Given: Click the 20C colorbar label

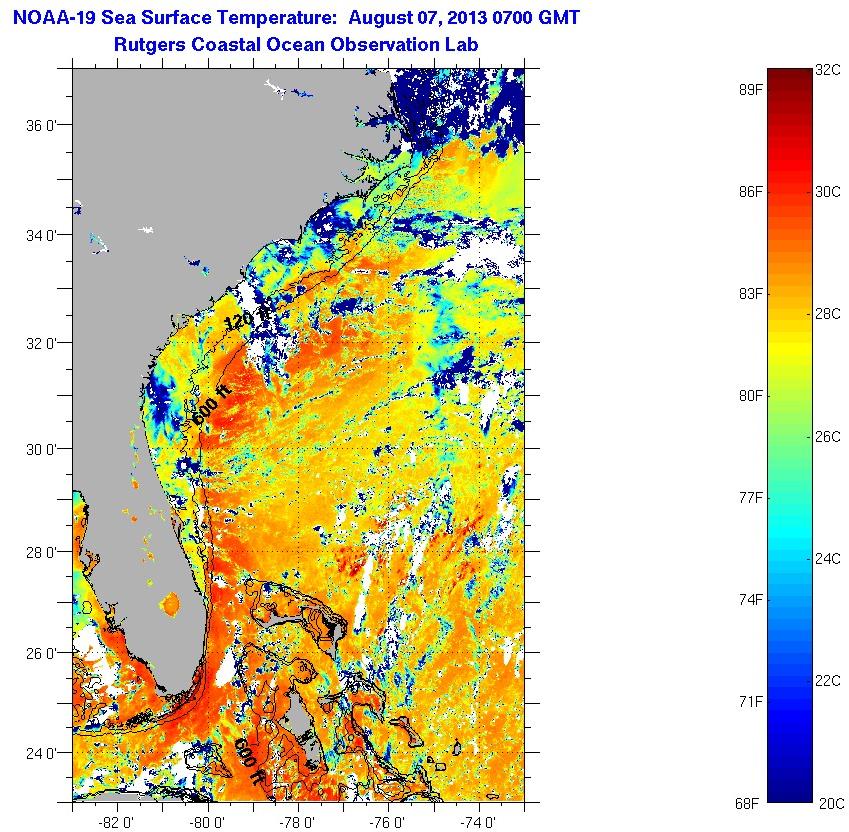Looking at the screenshot, I should coord(831,803).
